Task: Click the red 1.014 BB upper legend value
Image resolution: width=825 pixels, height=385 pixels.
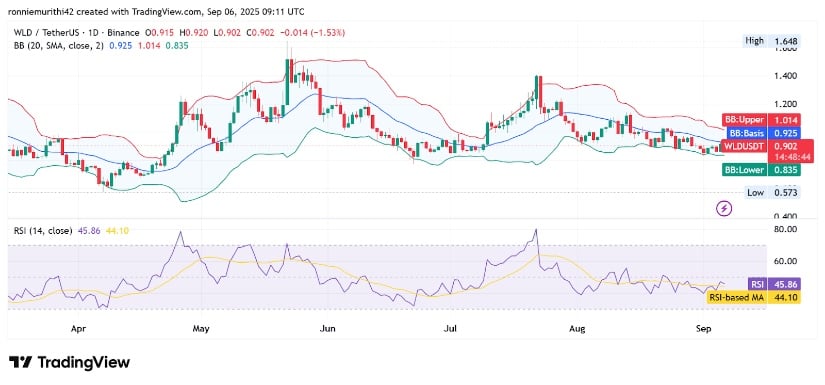Action: pos(148,46)
